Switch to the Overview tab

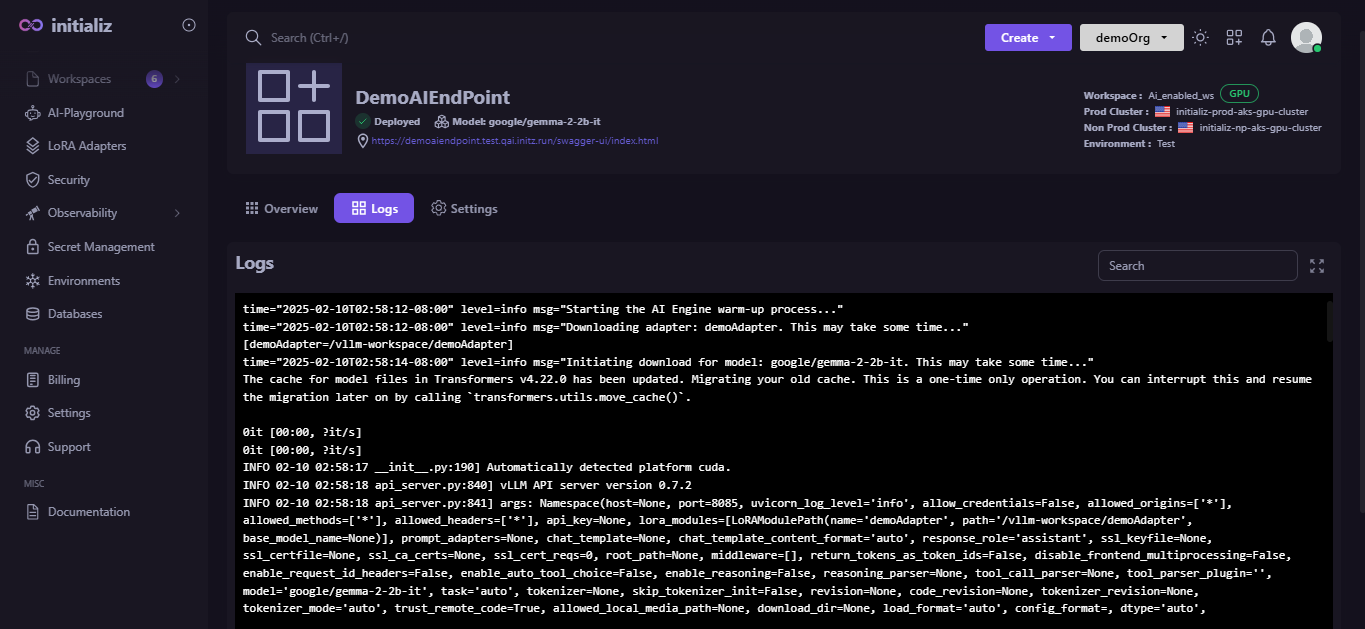coord(281,209)
